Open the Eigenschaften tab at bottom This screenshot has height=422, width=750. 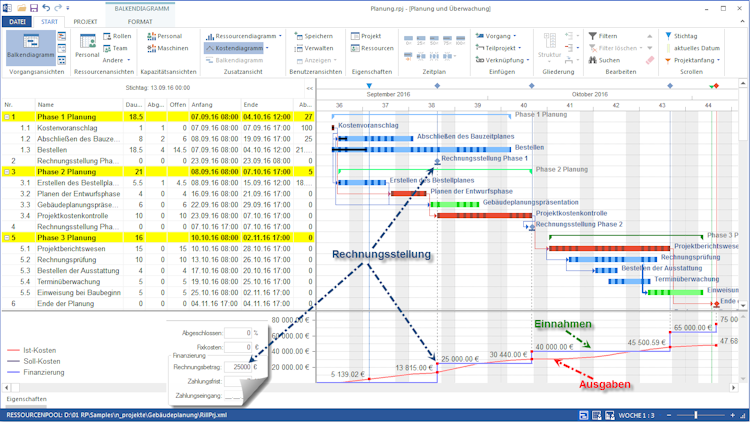click(x=26, y=399)
